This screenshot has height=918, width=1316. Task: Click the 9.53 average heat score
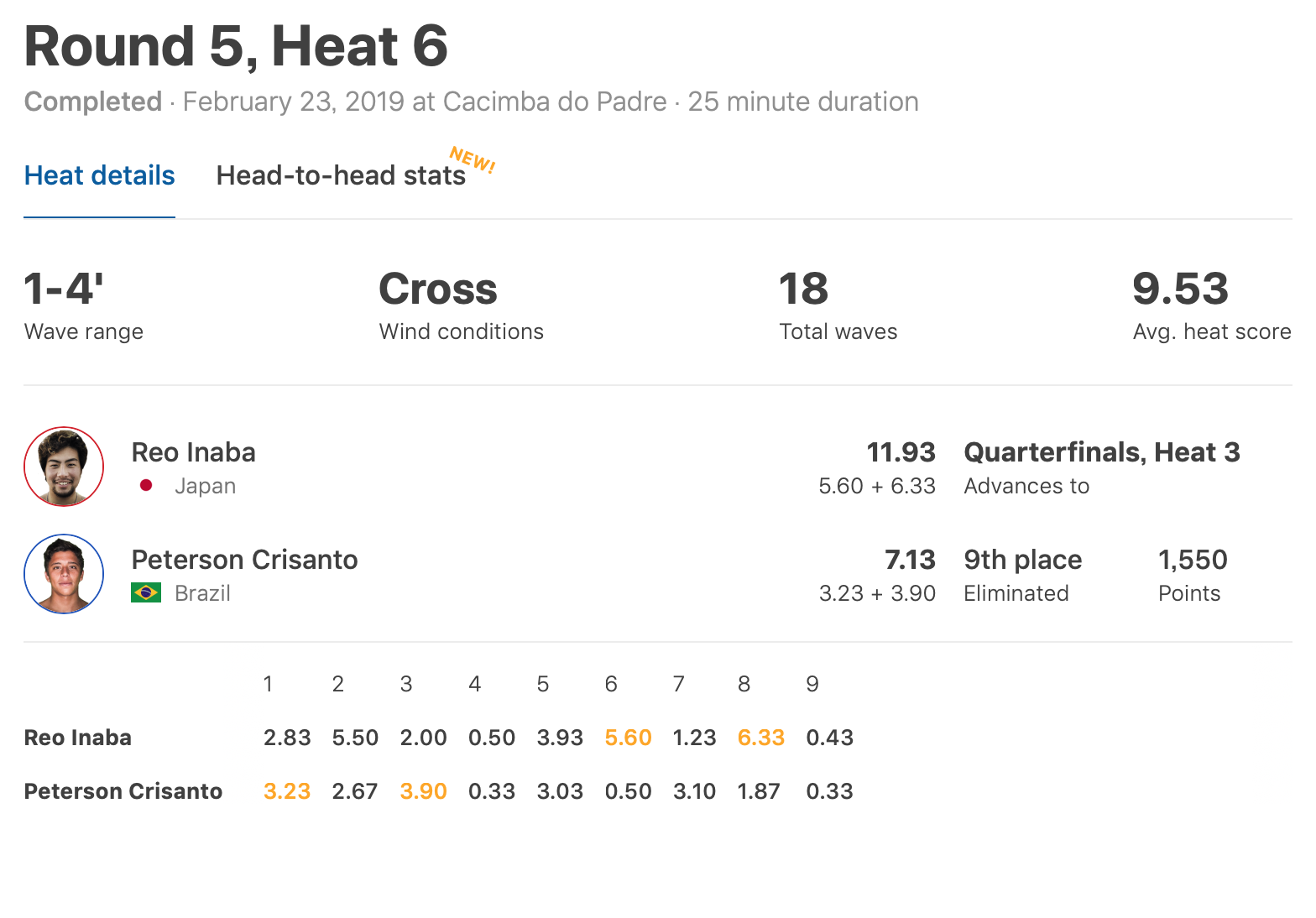1180,289
